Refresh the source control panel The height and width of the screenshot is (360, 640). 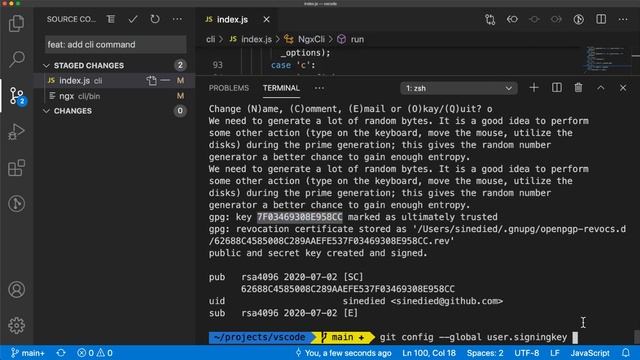pos(155,19)
